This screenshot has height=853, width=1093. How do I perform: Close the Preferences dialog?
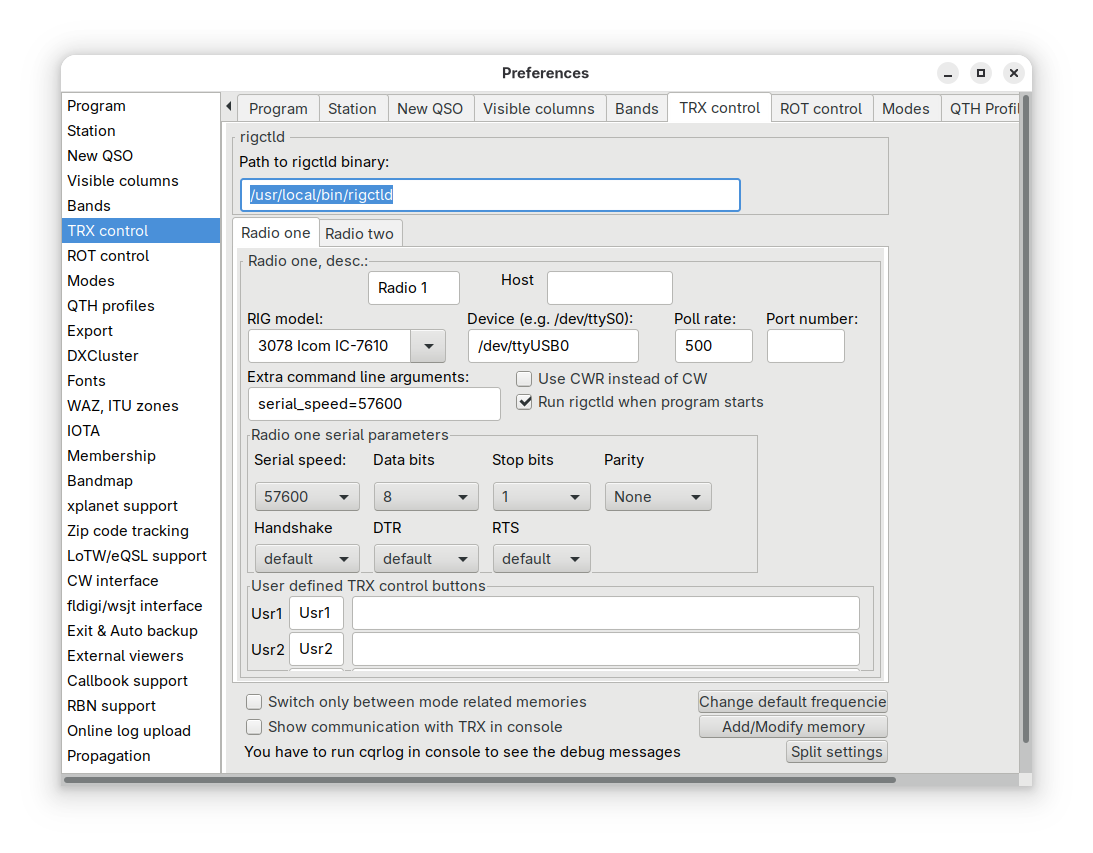(1014, 73)
